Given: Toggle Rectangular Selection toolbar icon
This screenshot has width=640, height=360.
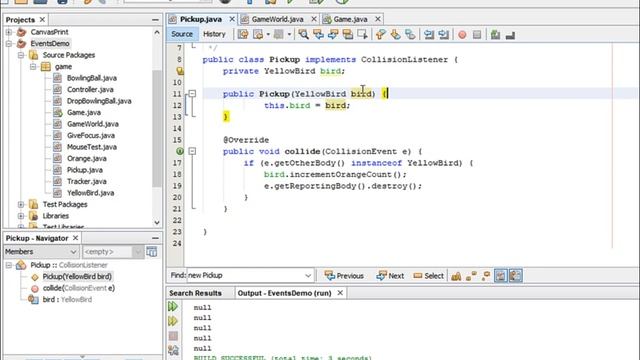Looking at the screenshot, I should click(x=362, y=35).
